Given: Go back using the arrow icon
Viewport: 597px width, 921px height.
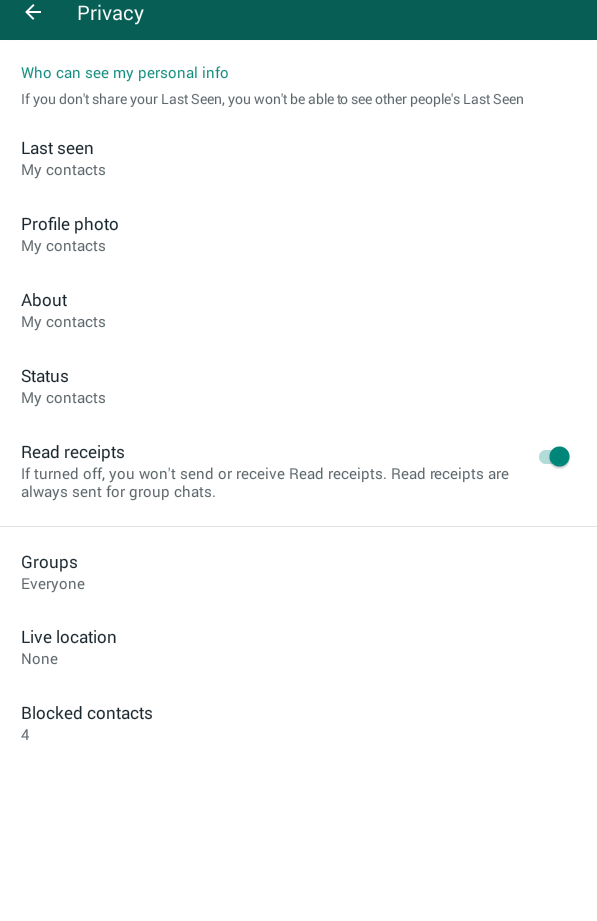Looking at the screenshot, I should point(33,12).
